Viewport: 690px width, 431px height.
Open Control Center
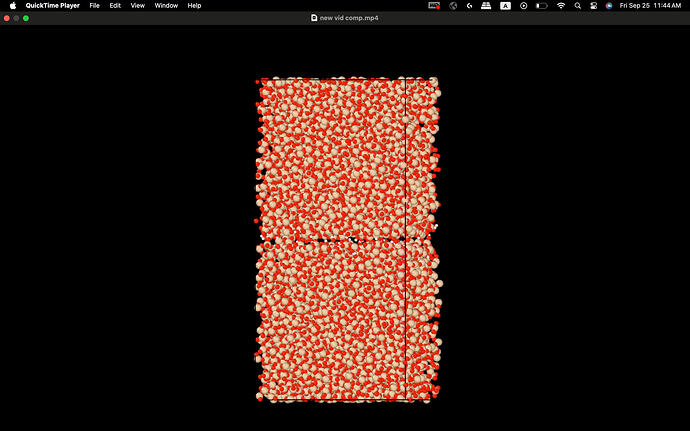pyautogui.click(x=593, y=6)
